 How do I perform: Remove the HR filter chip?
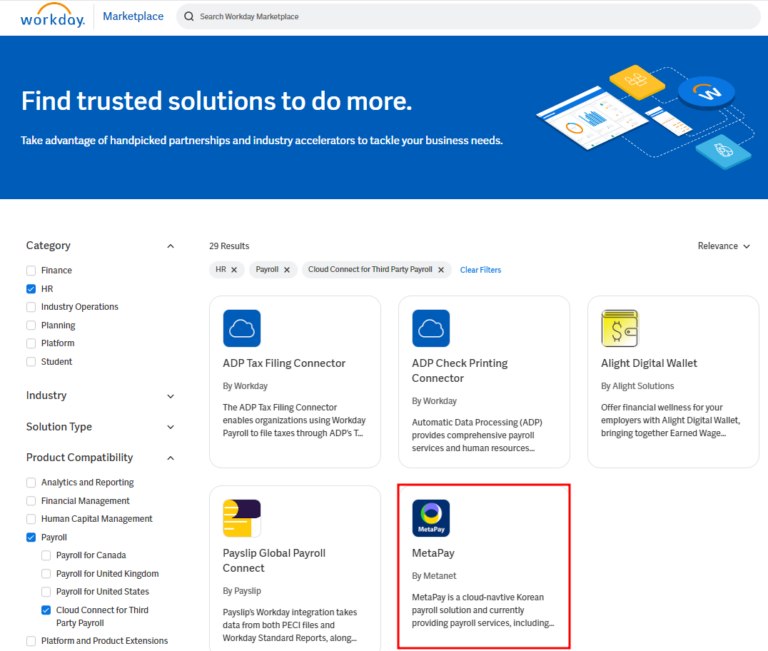pyautogui.click(x=234, y=270)
